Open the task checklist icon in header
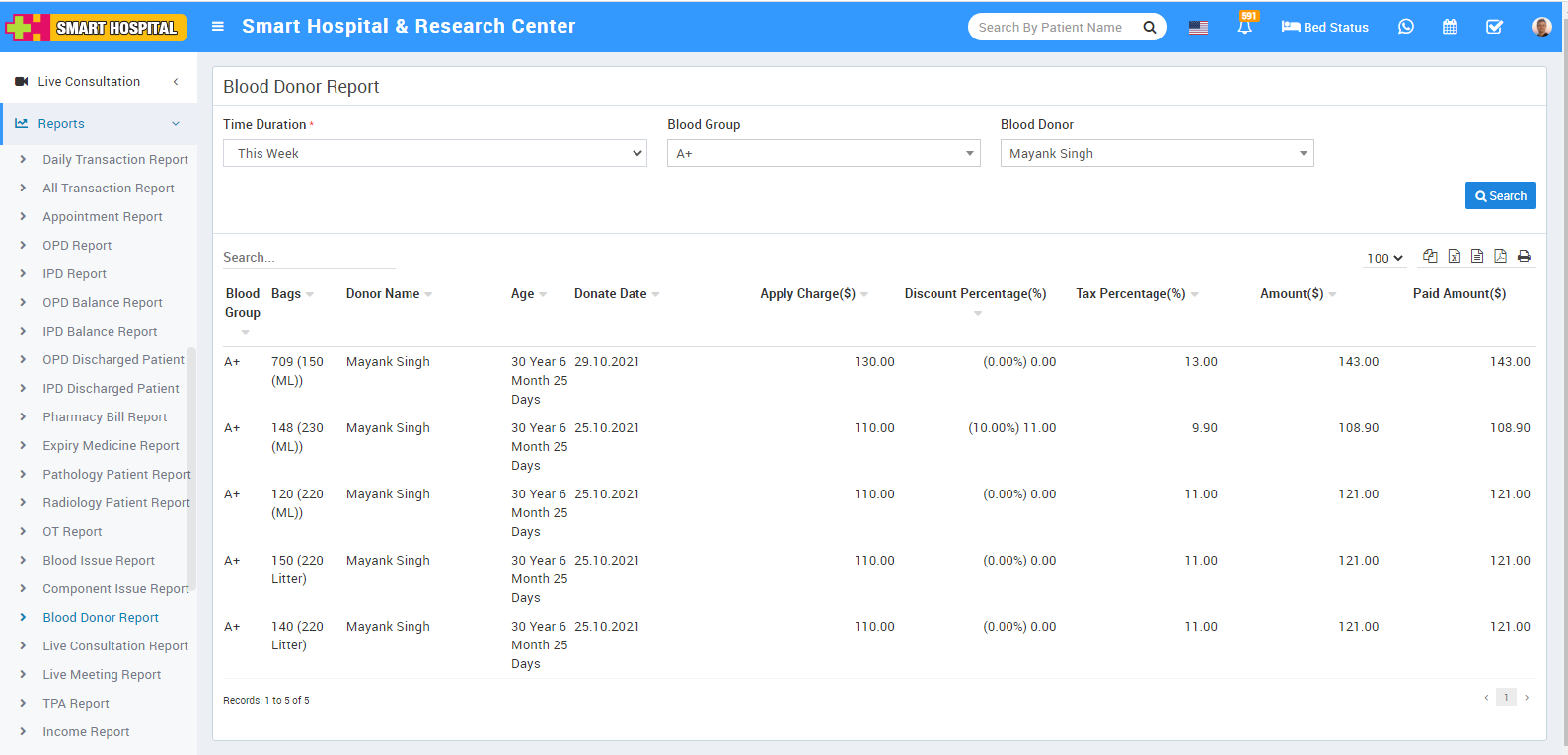1568x755 pixels. pyautogui.click(x=1494, y=27)
